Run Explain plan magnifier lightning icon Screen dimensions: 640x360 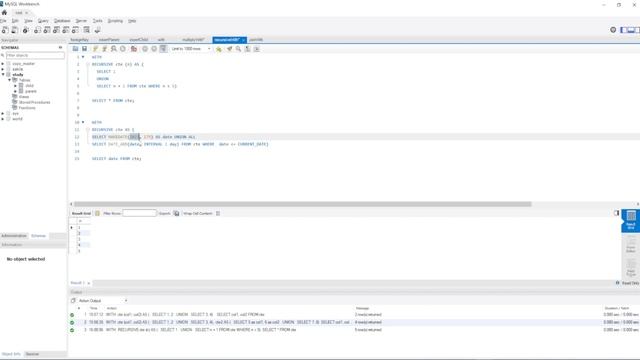tap(113, 49)
